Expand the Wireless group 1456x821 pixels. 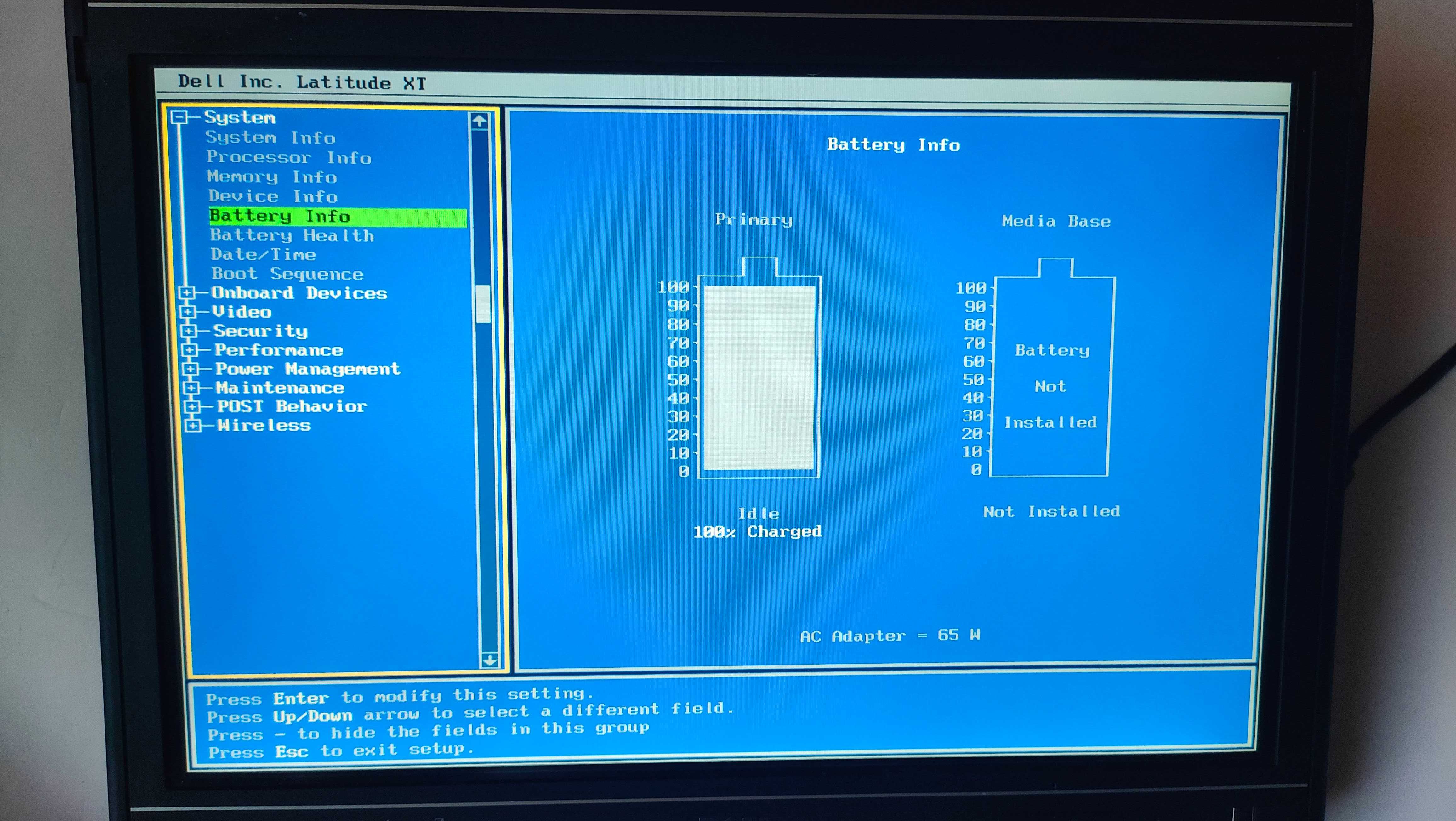coord(193,425)
